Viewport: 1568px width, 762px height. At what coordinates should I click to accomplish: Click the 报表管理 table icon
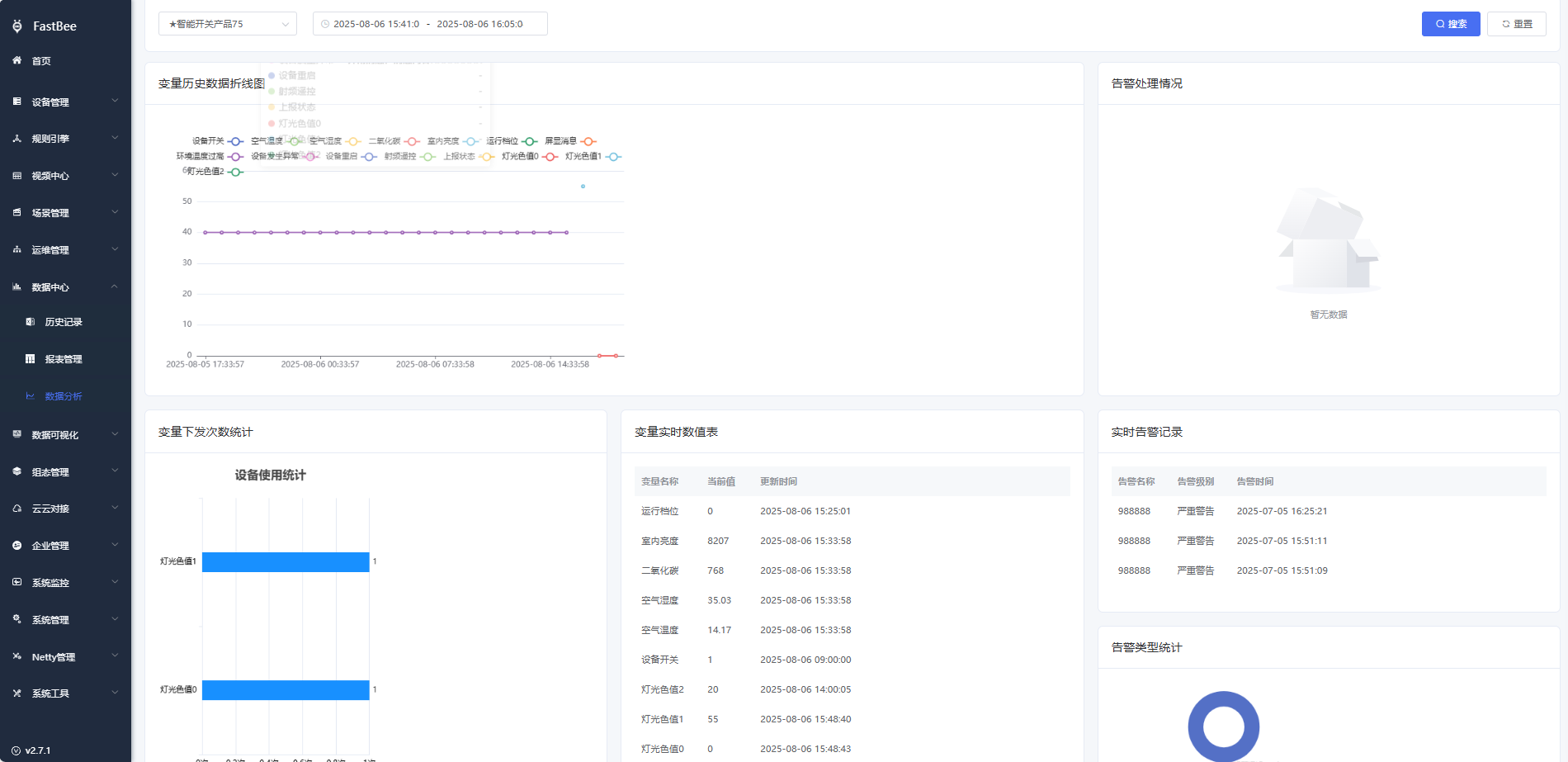(x=31, y=359)
